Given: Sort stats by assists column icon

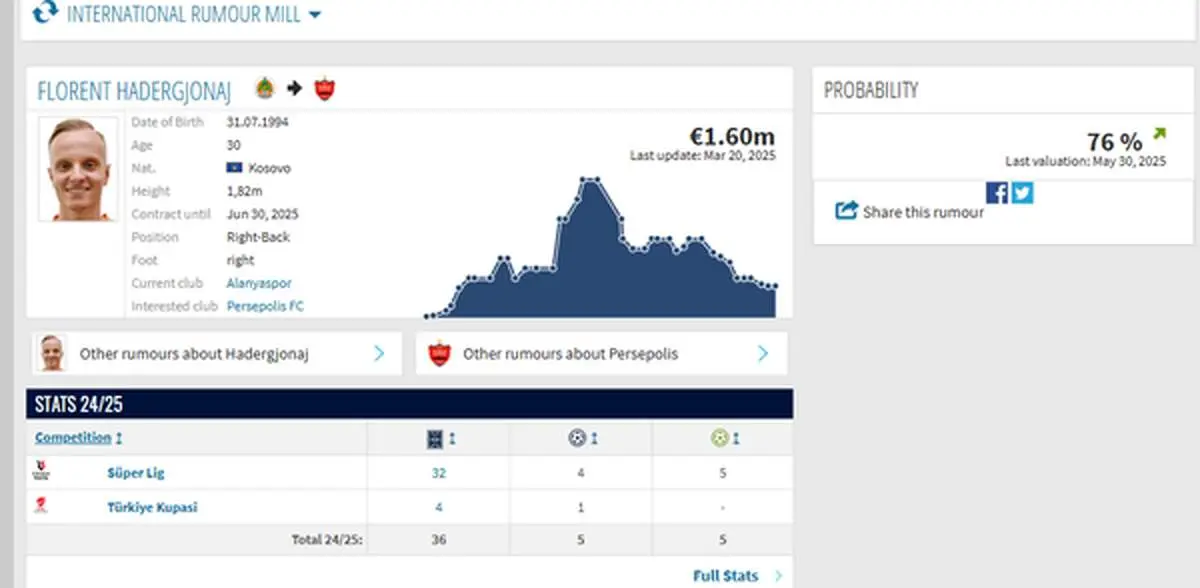Looking at the screenshot, I should [x=722, y=438].
